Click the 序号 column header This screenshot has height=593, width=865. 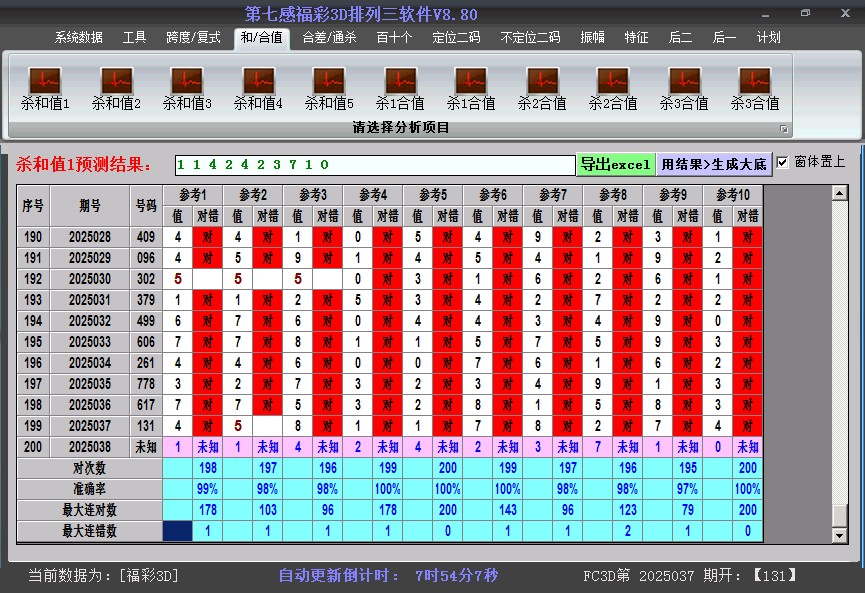(x=33, y=206)
